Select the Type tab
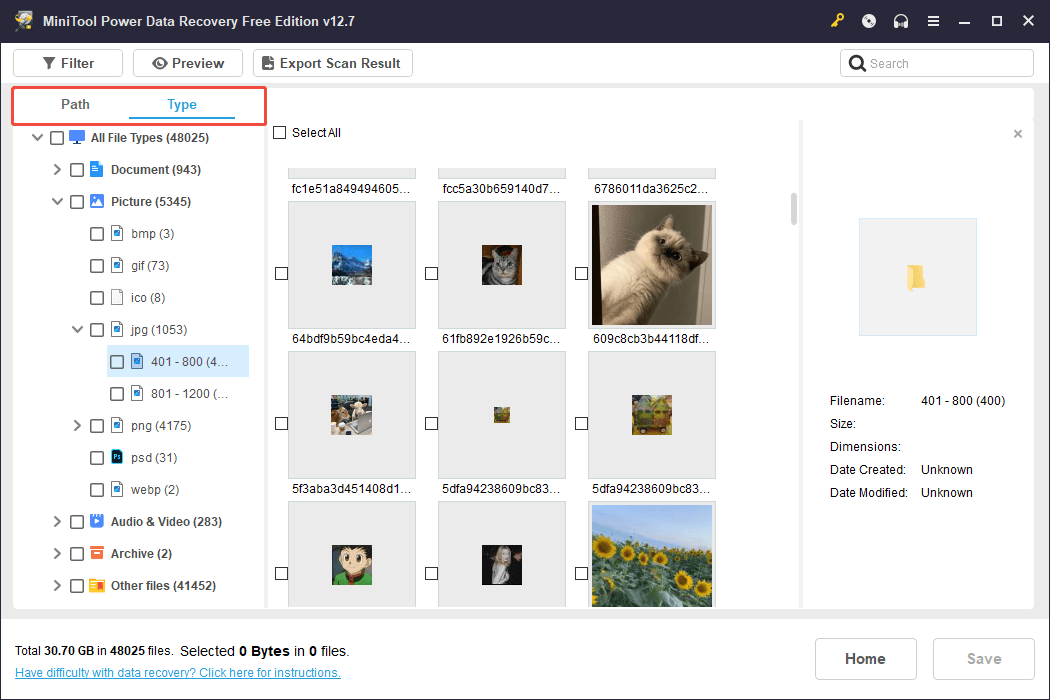Image resolution: width=1050 pixels, height=700 pixels. [182, 104]
